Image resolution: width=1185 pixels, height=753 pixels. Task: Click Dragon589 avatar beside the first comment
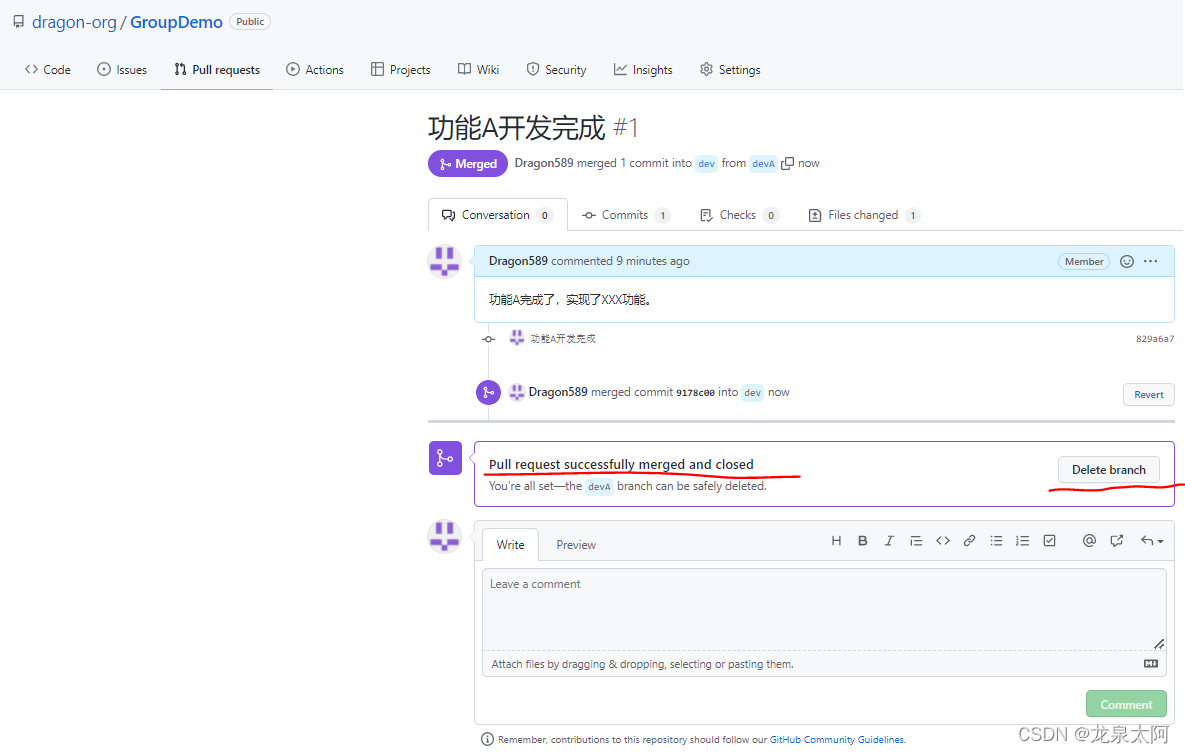[444, 262]
